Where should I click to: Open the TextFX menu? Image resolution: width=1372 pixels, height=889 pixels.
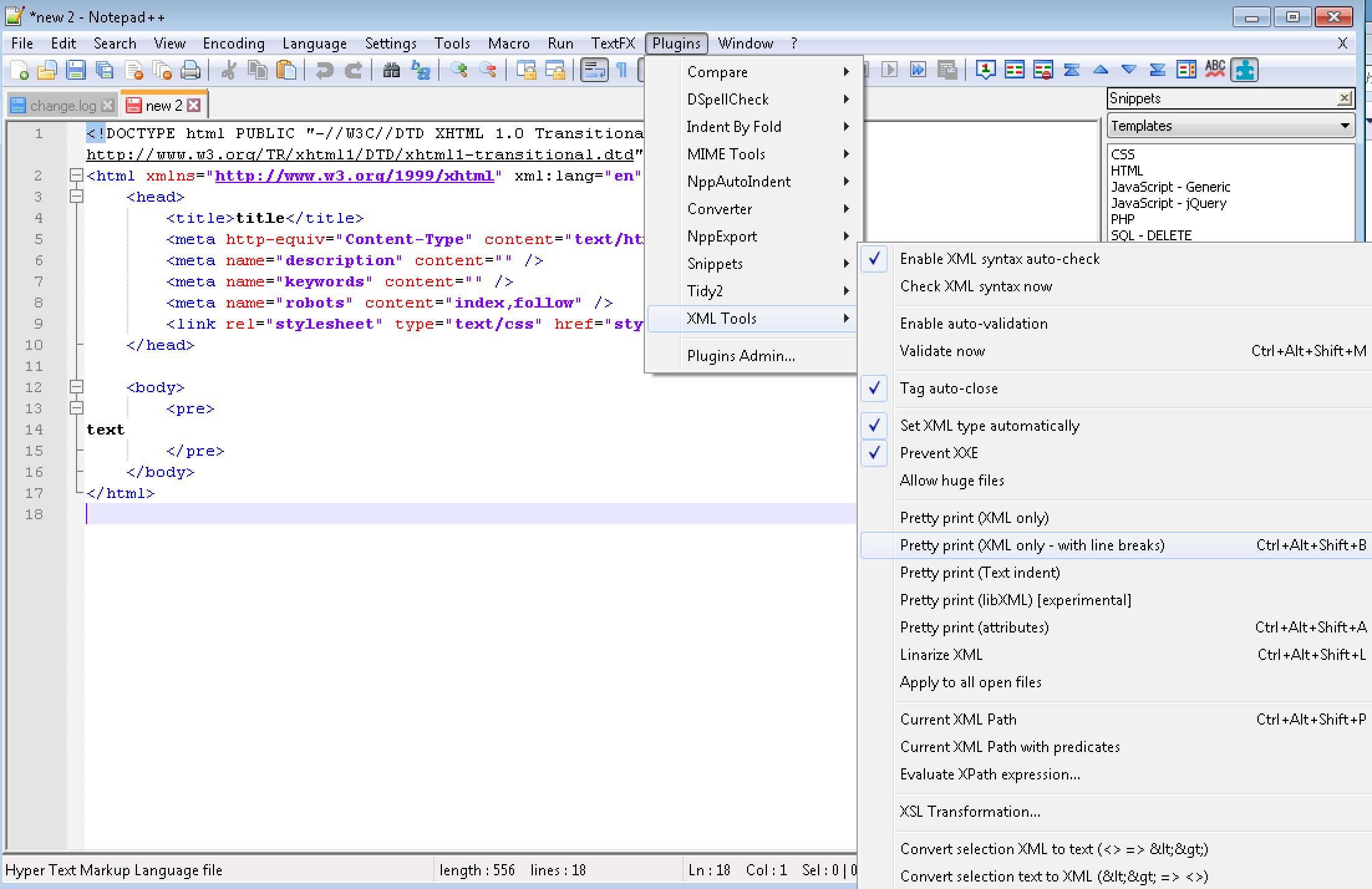(x=613, y=44)
